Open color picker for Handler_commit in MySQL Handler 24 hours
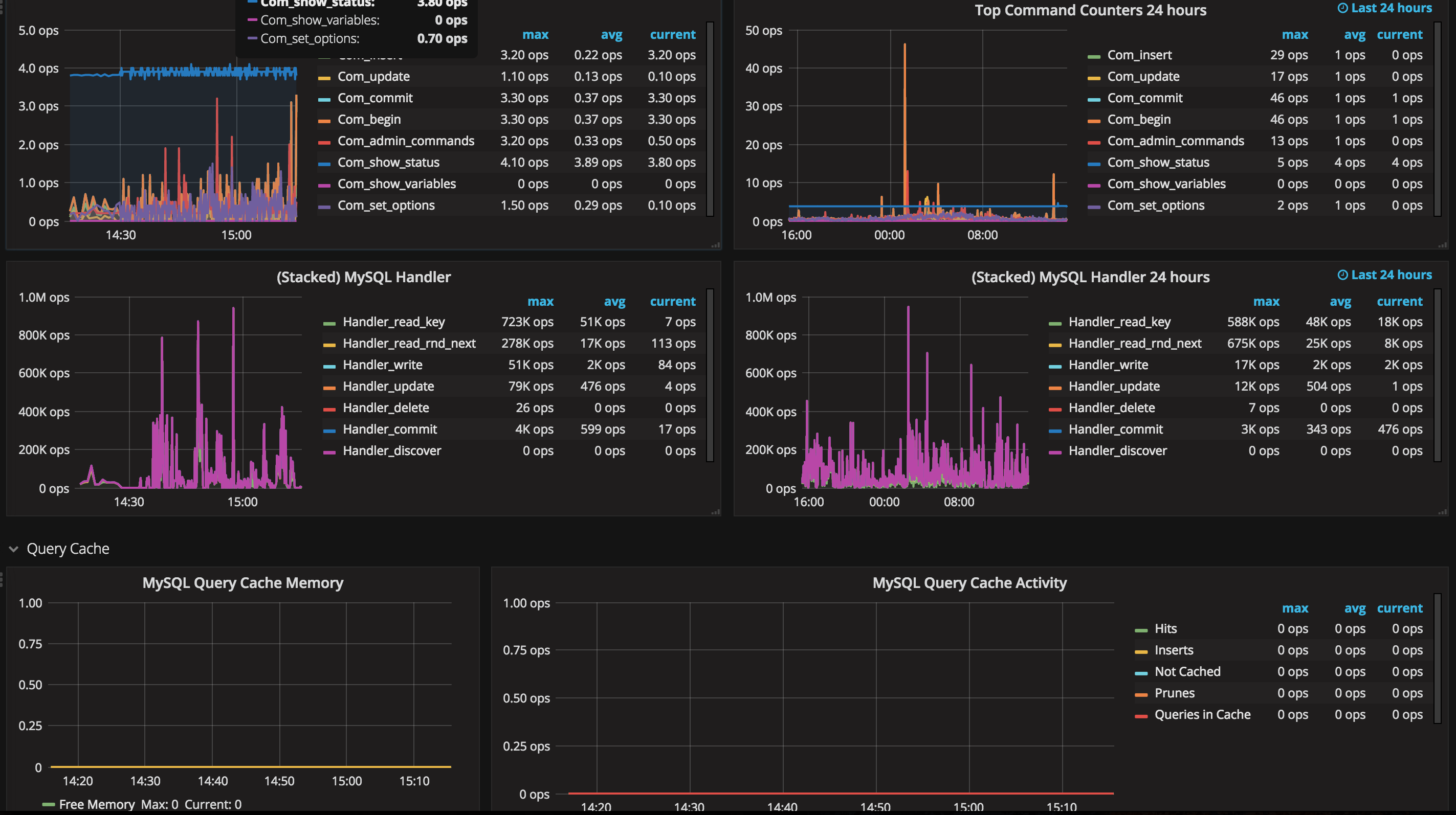Screen dimensions: 1456x815 click(x=1055, y=431)
